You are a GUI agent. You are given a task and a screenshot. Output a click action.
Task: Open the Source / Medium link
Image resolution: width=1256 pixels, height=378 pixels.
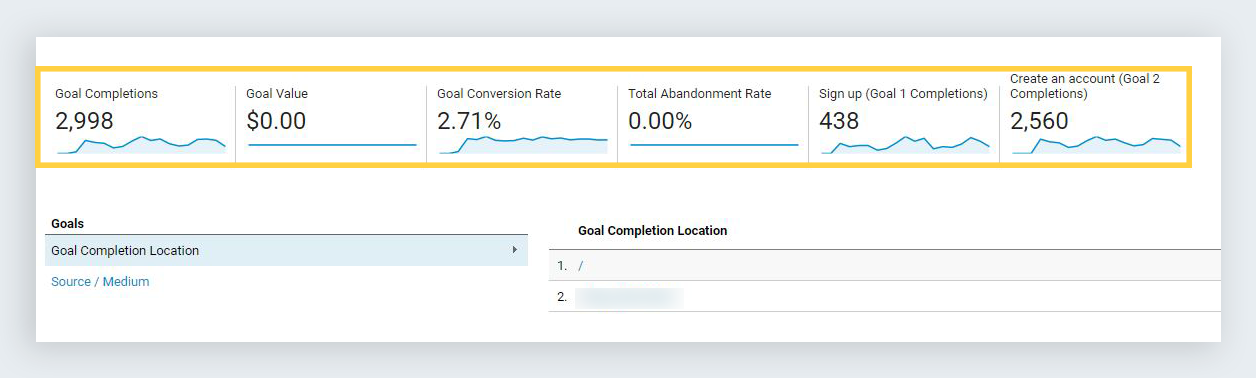100,282
